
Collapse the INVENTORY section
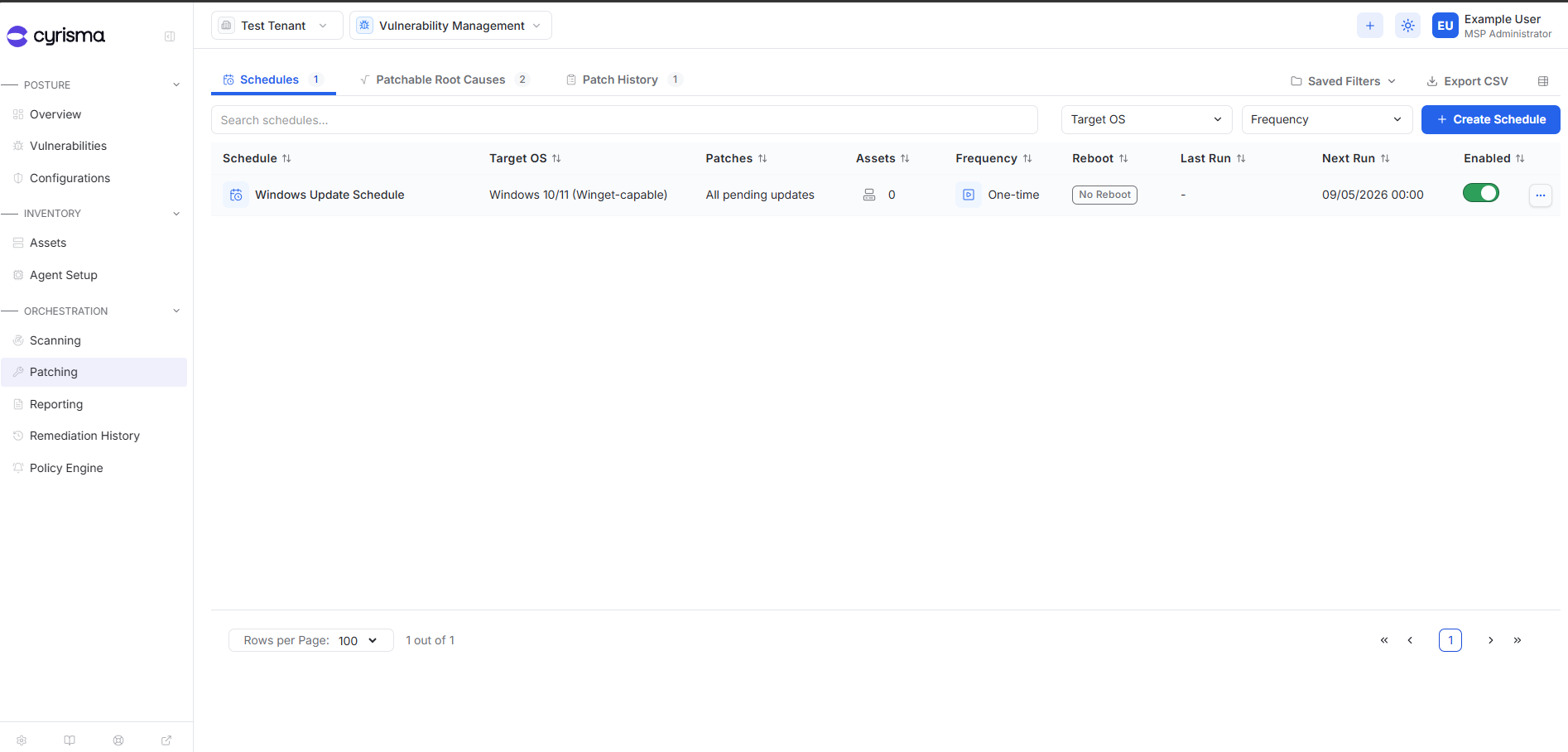176,214
